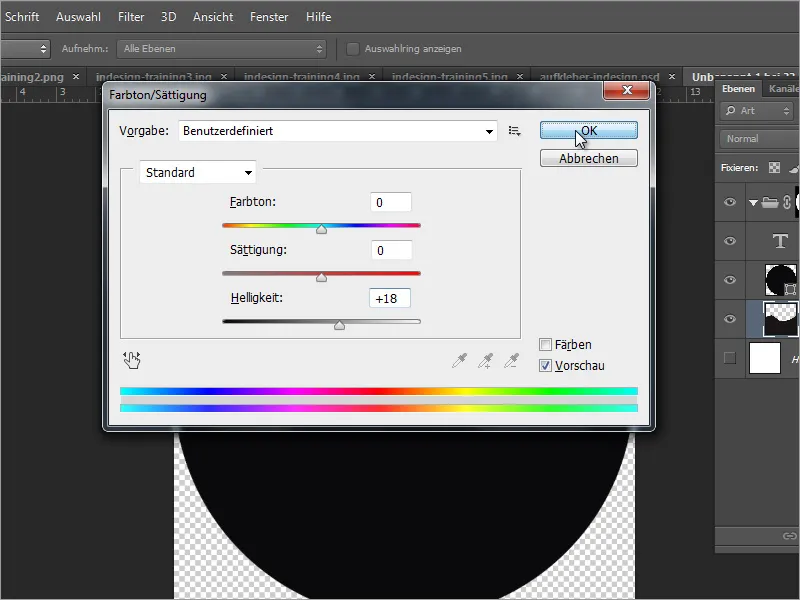
Task: Show the white background layer visibility box
Action: [x=730, y=358]
